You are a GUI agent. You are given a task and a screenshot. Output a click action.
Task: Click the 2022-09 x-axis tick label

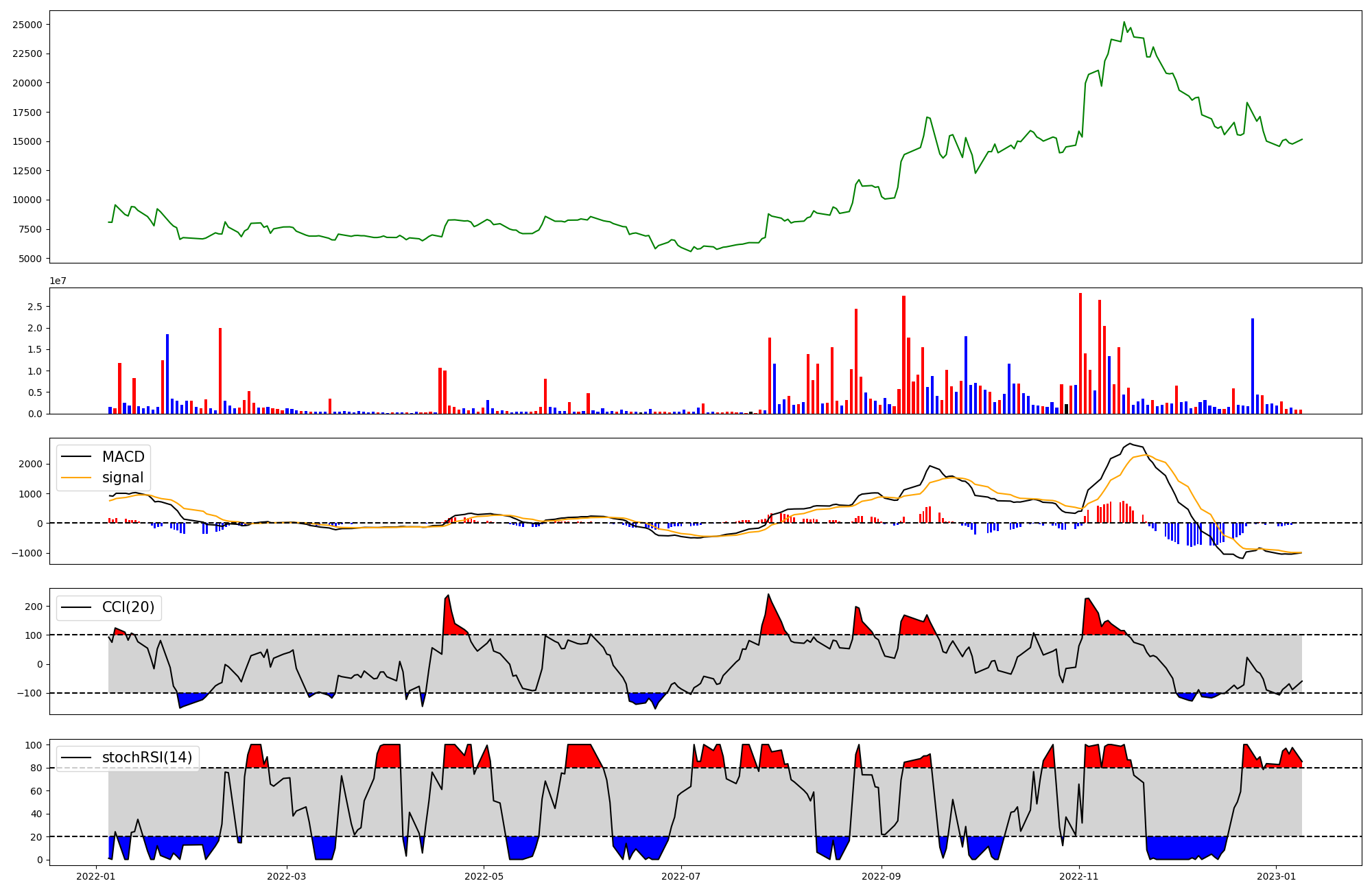coord(881,876)
